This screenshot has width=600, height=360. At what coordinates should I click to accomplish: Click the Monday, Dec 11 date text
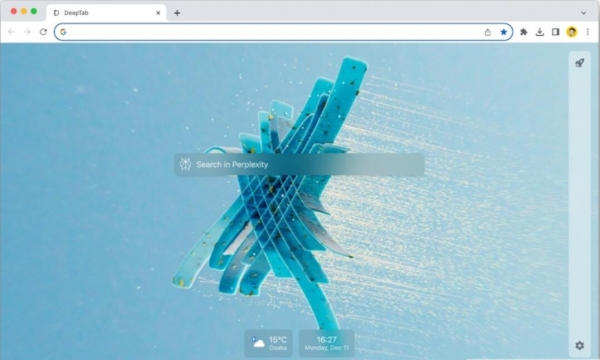(x=326, y=348)
